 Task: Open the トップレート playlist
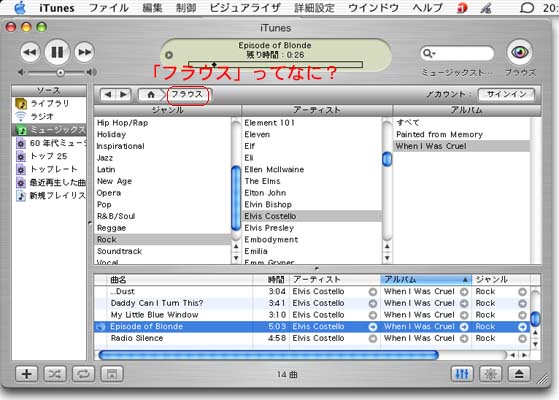pyautogui.click(x=49, y=169)
